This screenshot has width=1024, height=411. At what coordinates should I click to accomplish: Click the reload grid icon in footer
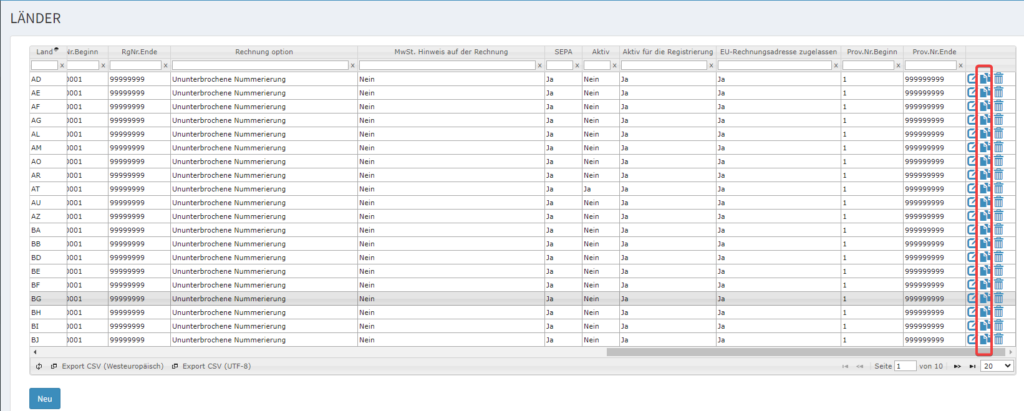pyautogui.click(x=38, y=366)
